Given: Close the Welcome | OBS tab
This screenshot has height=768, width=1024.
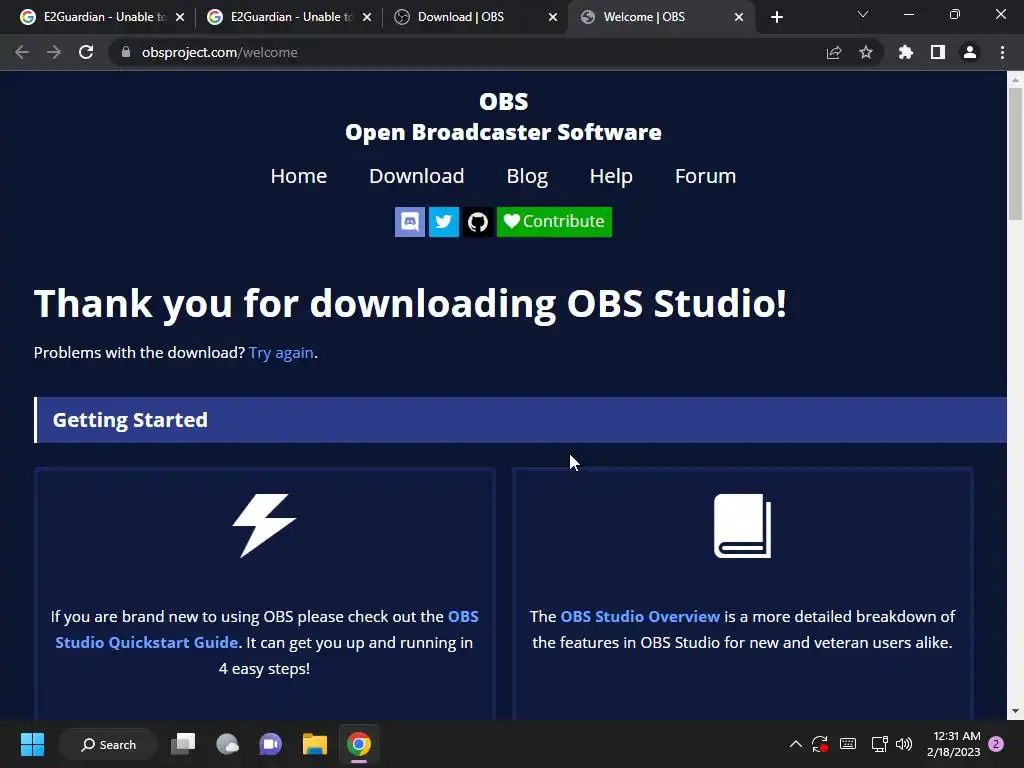Looking at the screenshot, I should tap(739, 17).
